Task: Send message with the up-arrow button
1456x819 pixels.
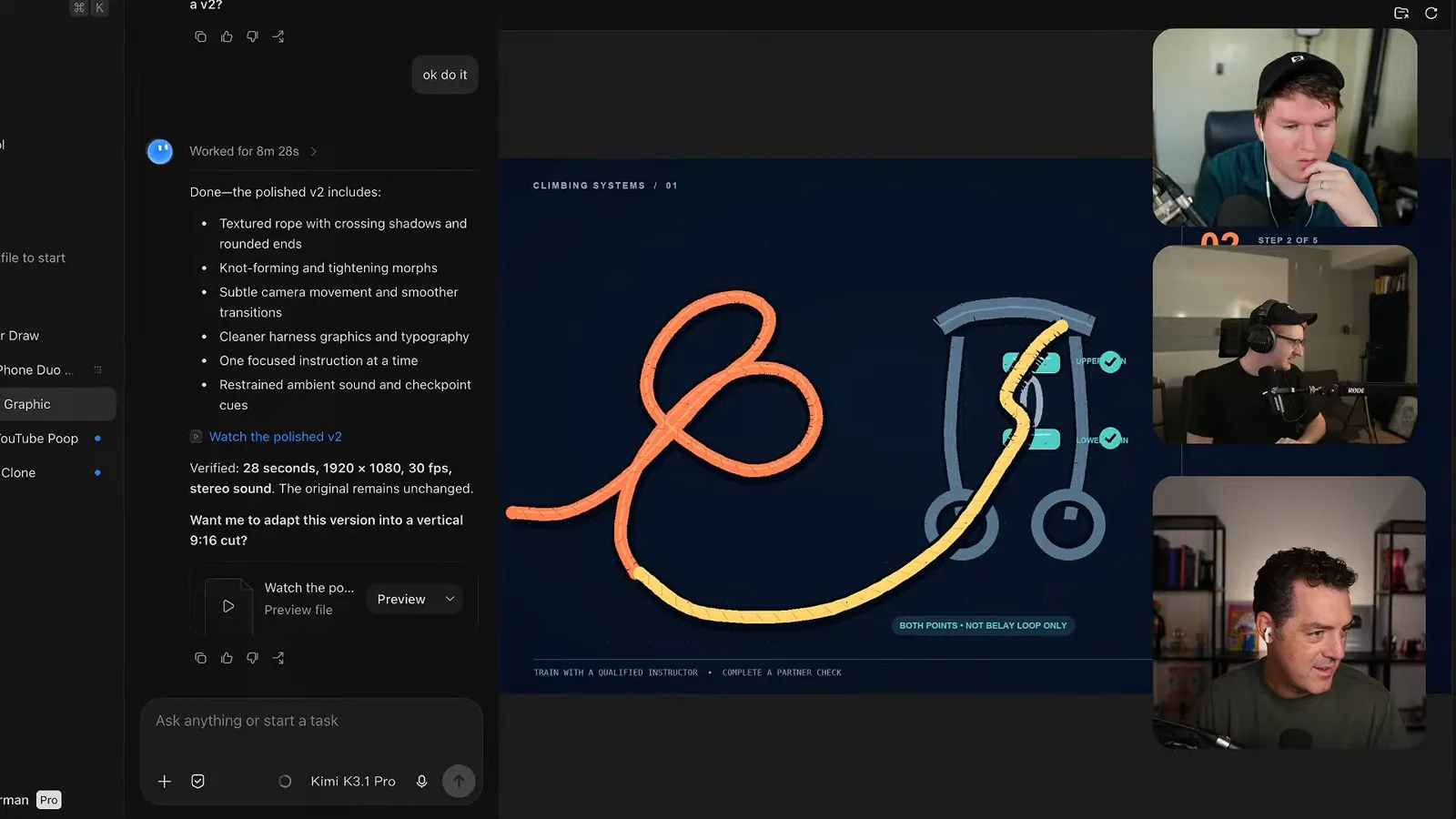Action: pyautogui.click(x=459, y=781)
